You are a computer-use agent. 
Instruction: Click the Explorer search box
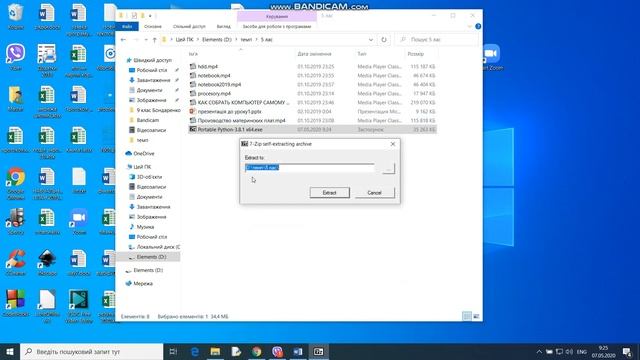click(437, 40)
